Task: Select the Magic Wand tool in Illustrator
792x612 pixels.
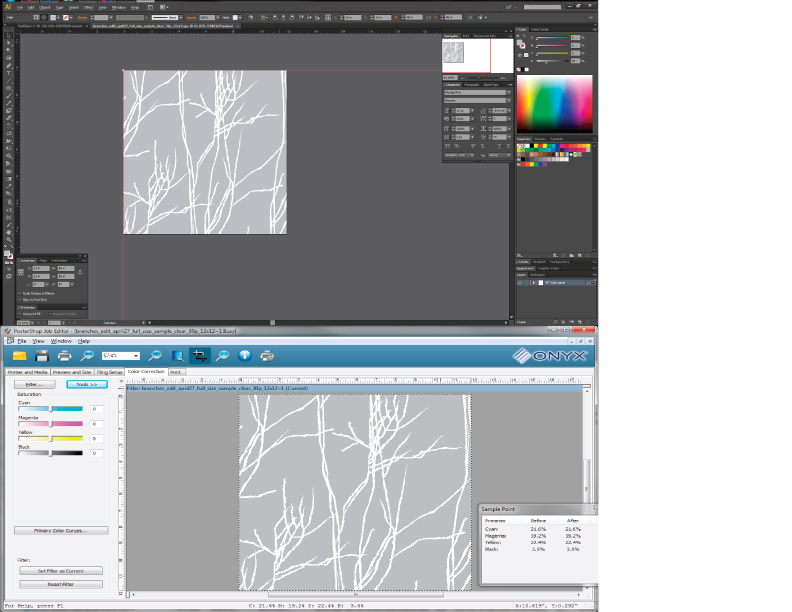Action: (9, 50)
